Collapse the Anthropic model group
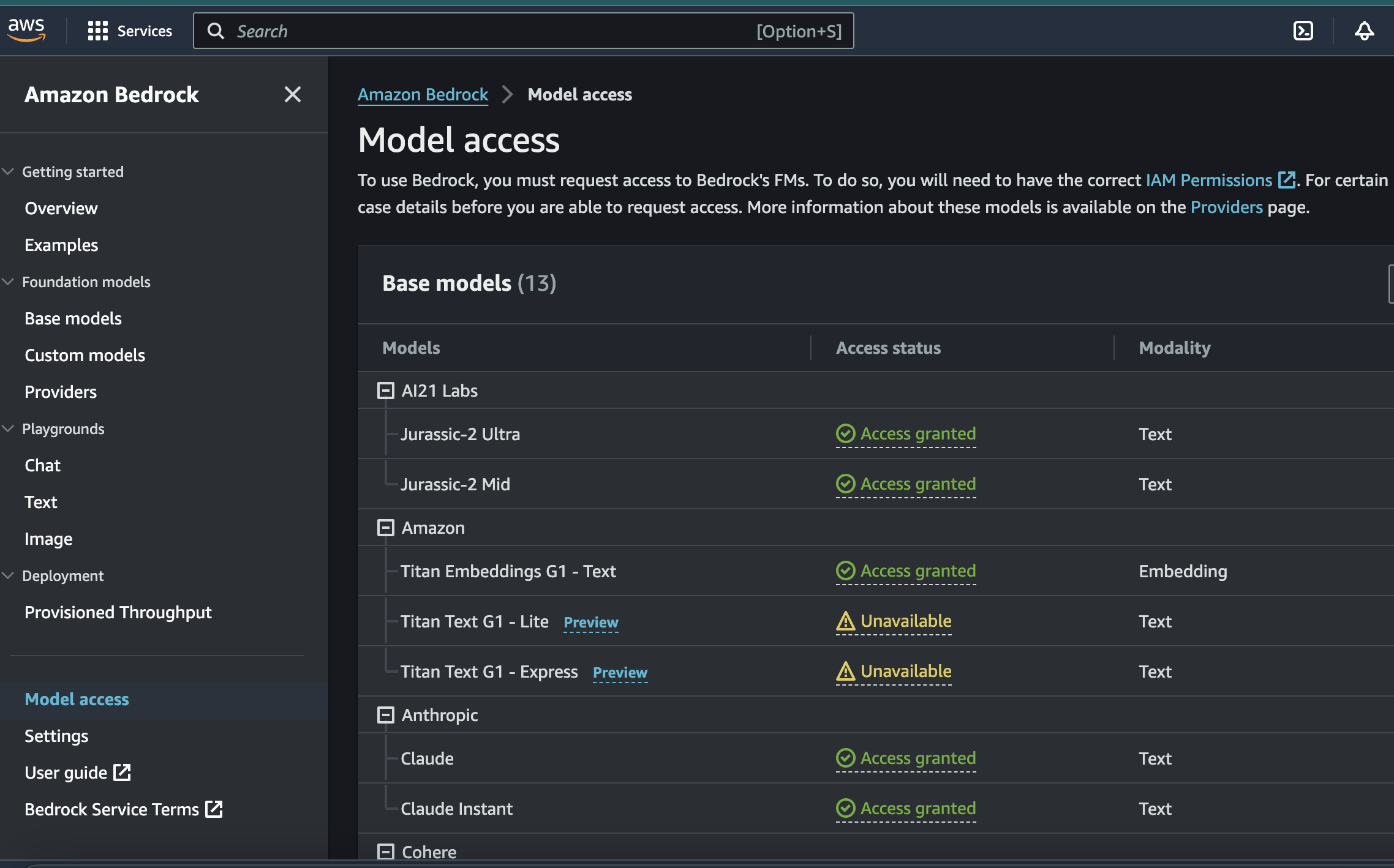The width and height of the screenshot is (1394, 868). [385, 715]
